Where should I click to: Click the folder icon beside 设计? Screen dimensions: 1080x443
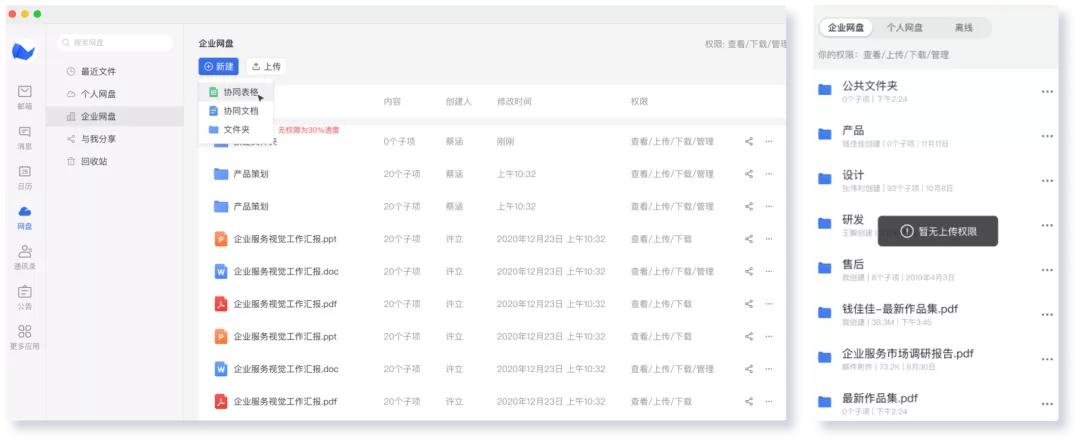pyautogui.click(x=824, y=179)
